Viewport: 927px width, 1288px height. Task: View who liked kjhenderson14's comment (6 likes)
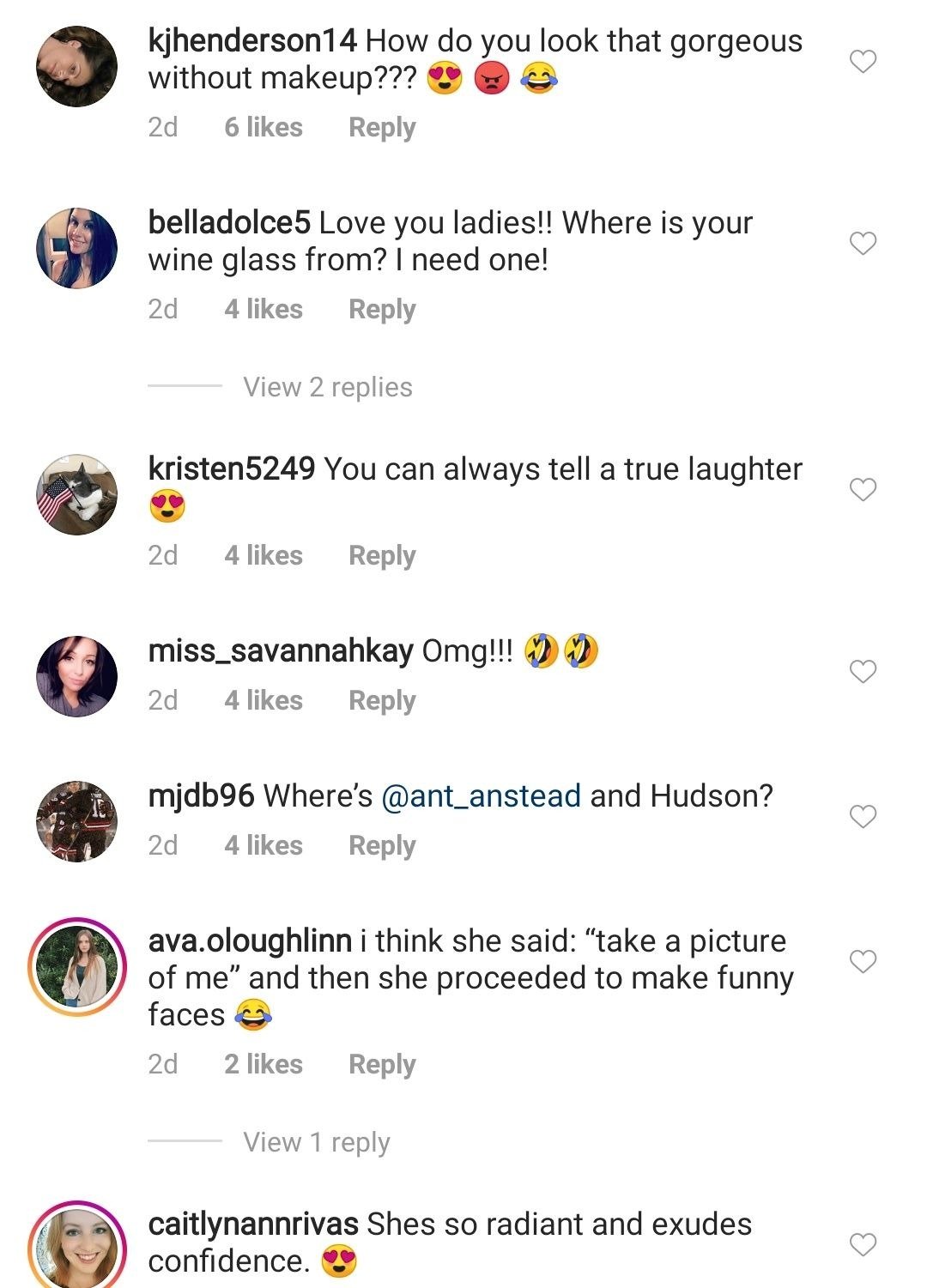point(264,127)
